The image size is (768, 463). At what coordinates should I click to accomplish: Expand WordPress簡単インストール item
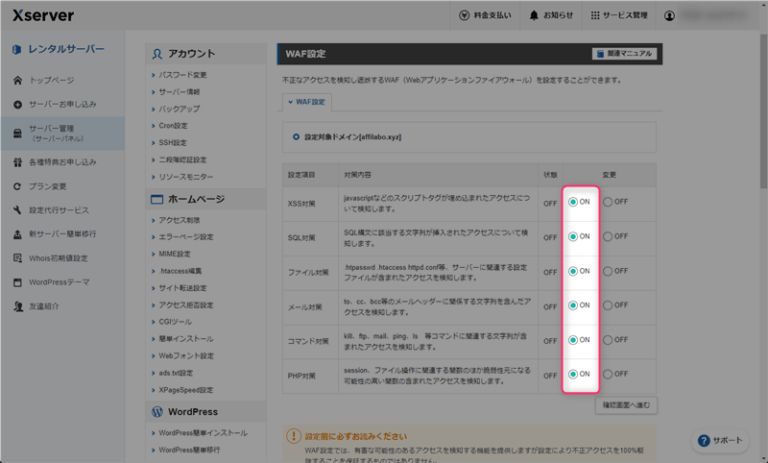[x=203, y=433]
